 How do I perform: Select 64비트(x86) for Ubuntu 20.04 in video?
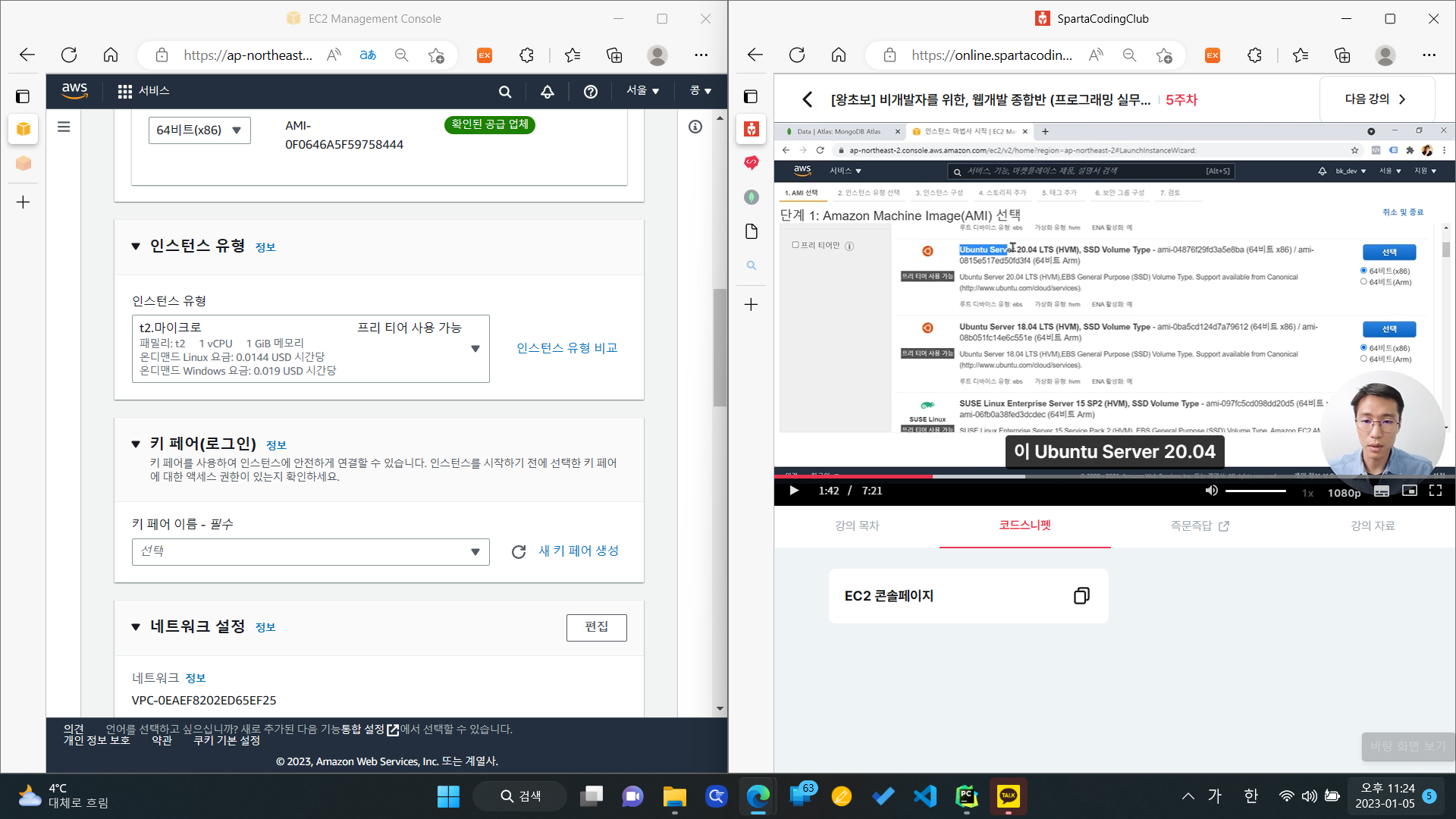pos(1363,271)
